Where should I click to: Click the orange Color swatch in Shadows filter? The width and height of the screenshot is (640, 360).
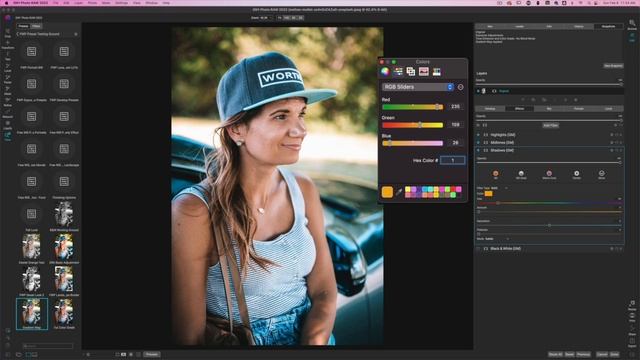click(488, 193)
